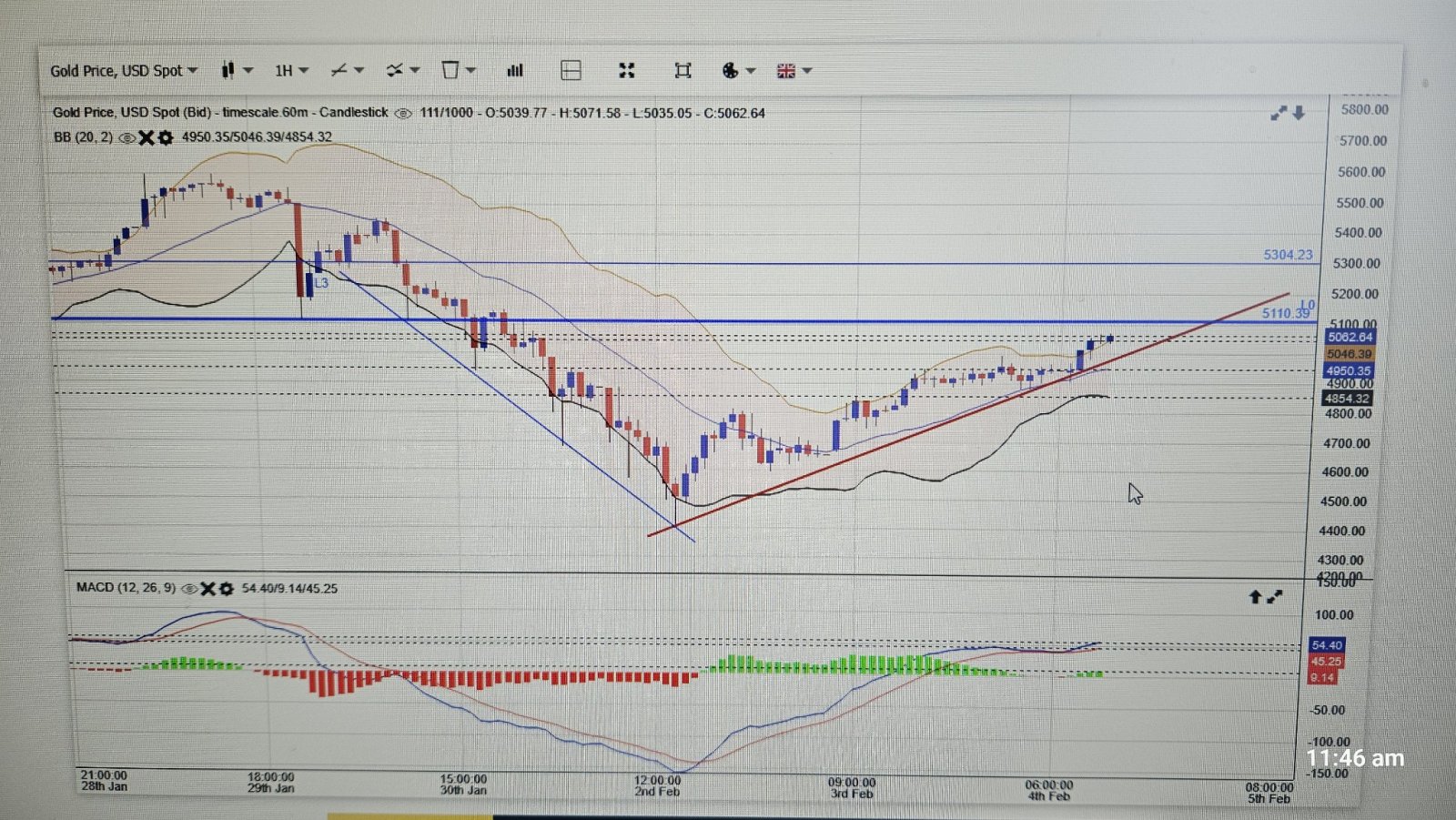
Task: Toggle the crosshair grid layout icon
Action: [571, 70]
